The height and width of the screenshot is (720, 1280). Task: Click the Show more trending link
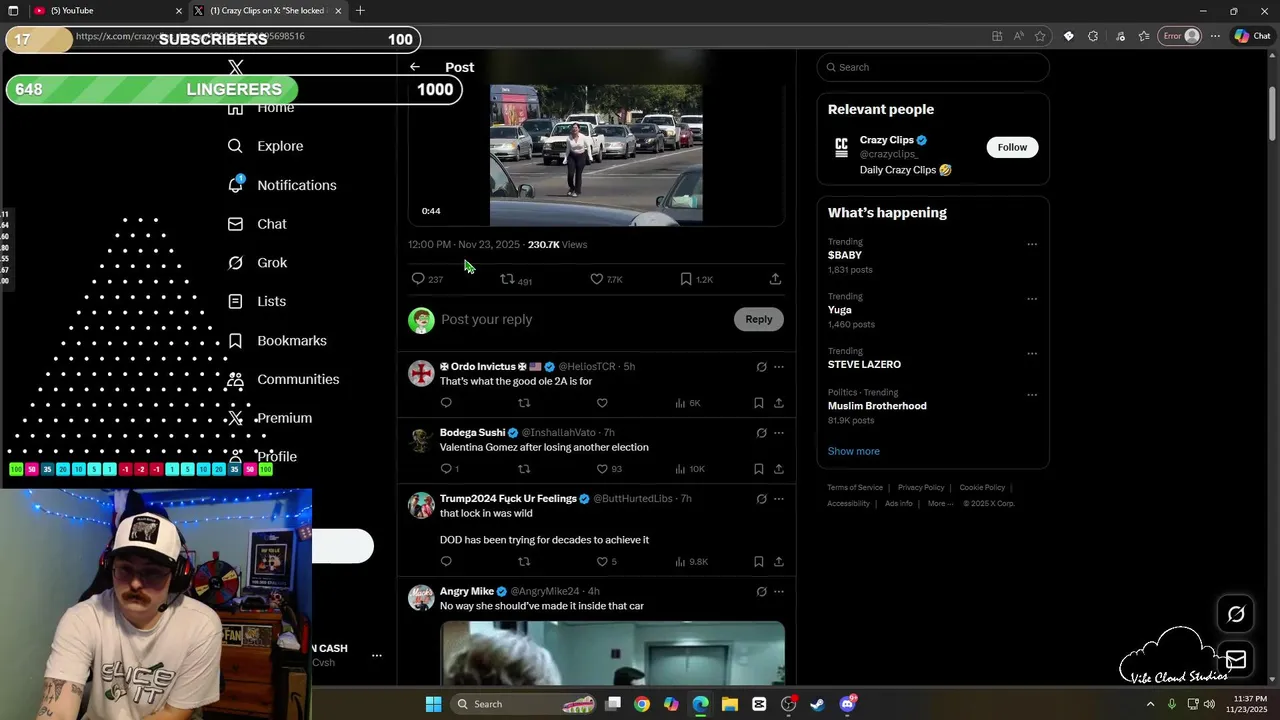point(854,451)
